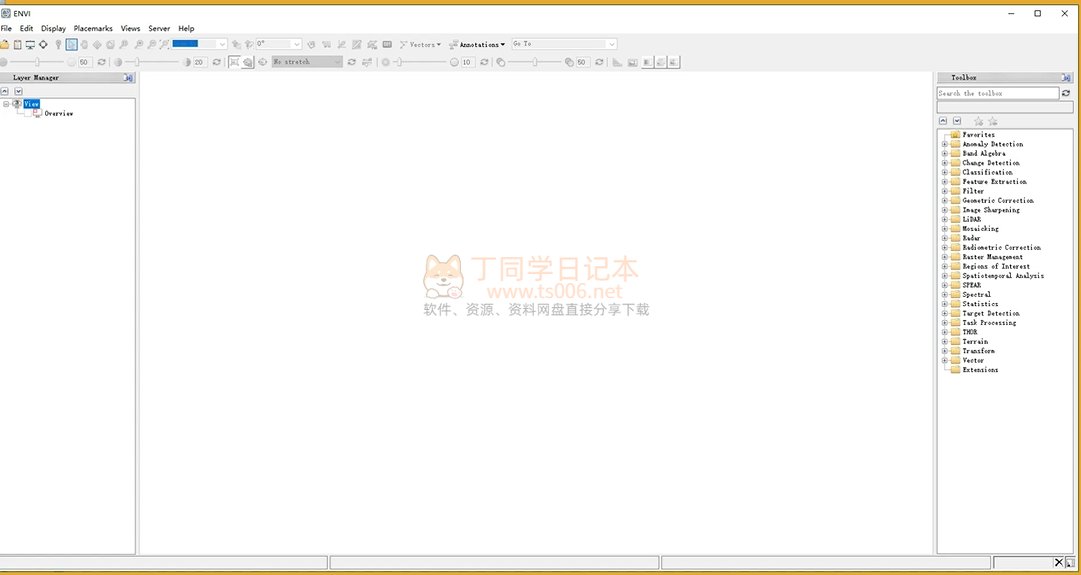Click the cursor value pin icon
The image size is (1081, 575).
[x=58, y=44]
